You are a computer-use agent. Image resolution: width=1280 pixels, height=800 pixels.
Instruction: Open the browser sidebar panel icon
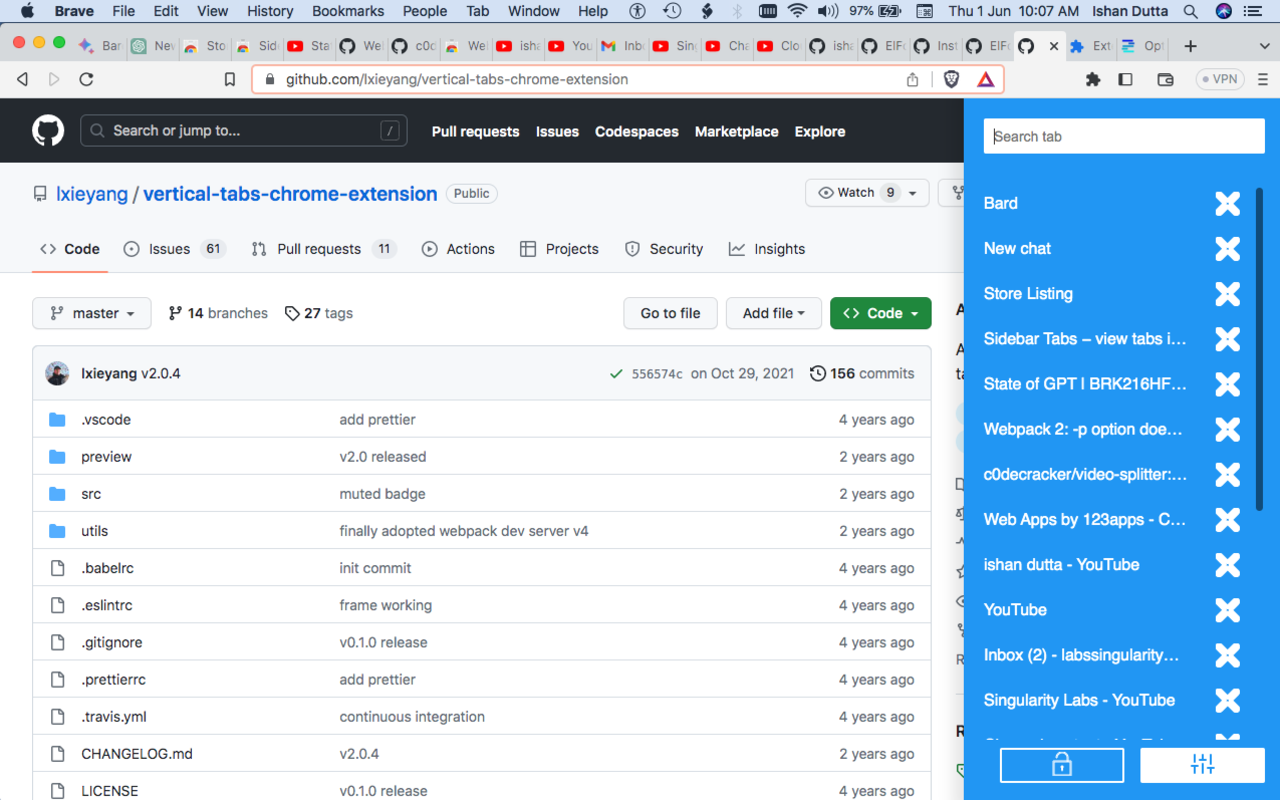(1126, 78)
